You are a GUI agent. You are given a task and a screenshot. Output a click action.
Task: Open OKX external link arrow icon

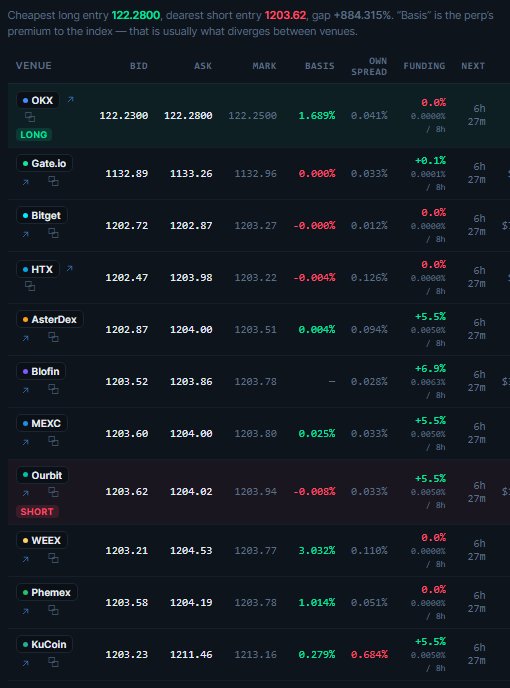[x=70, y=100]
